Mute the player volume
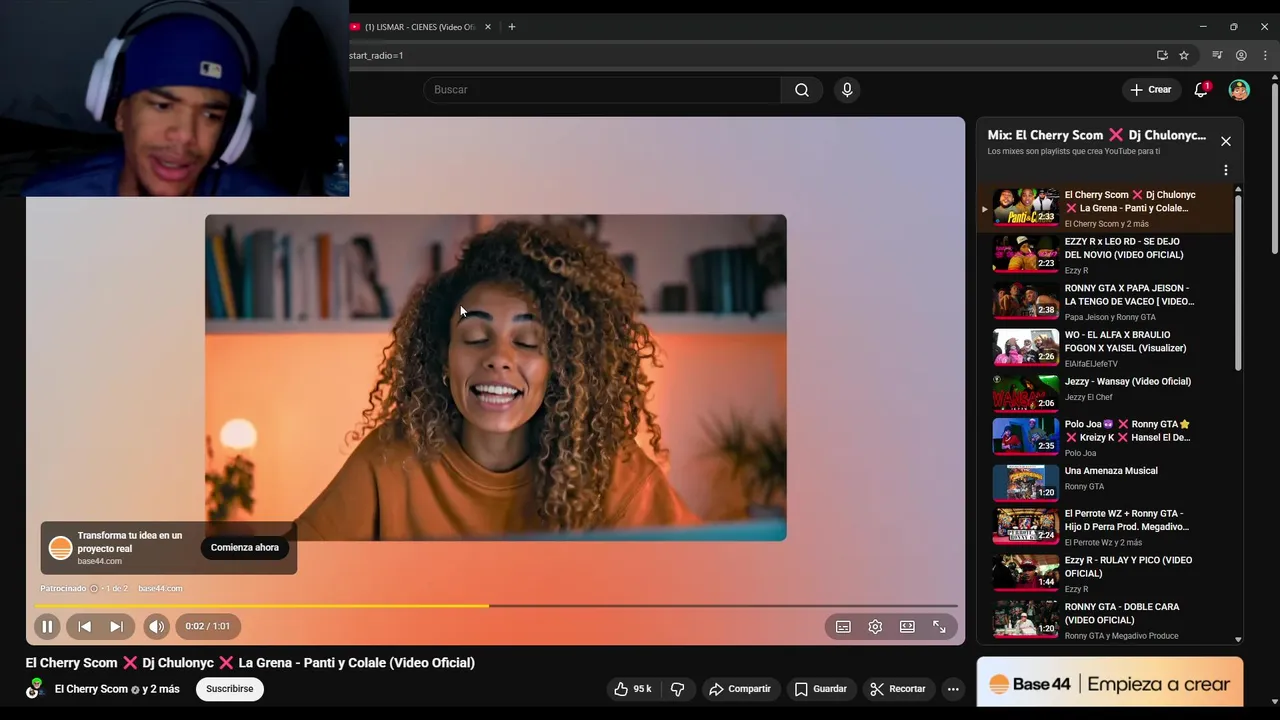Image resolution: width=1280 pixels, height=720 pixels. coord(156,626)
